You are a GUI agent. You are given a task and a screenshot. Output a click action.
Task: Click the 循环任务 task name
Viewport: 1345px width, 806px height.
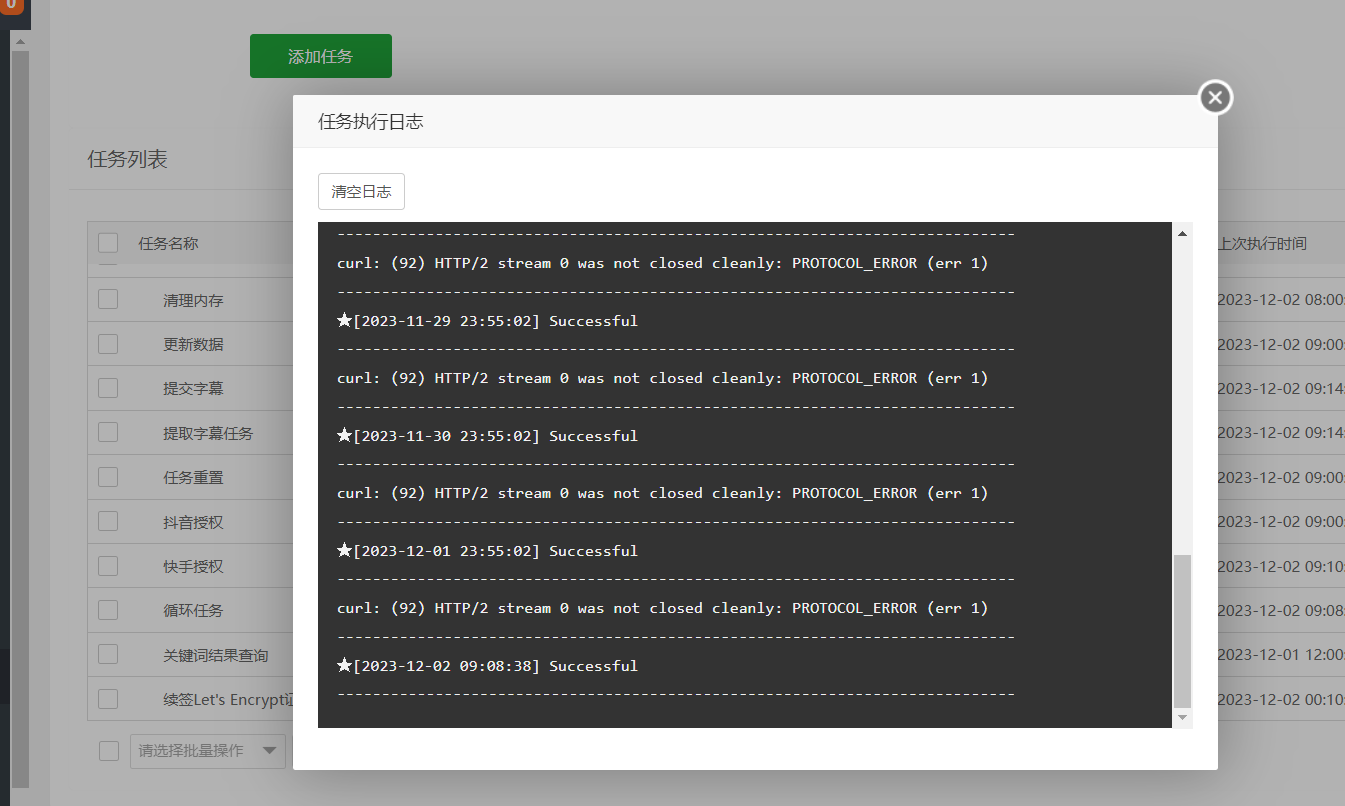click(193, 610)
